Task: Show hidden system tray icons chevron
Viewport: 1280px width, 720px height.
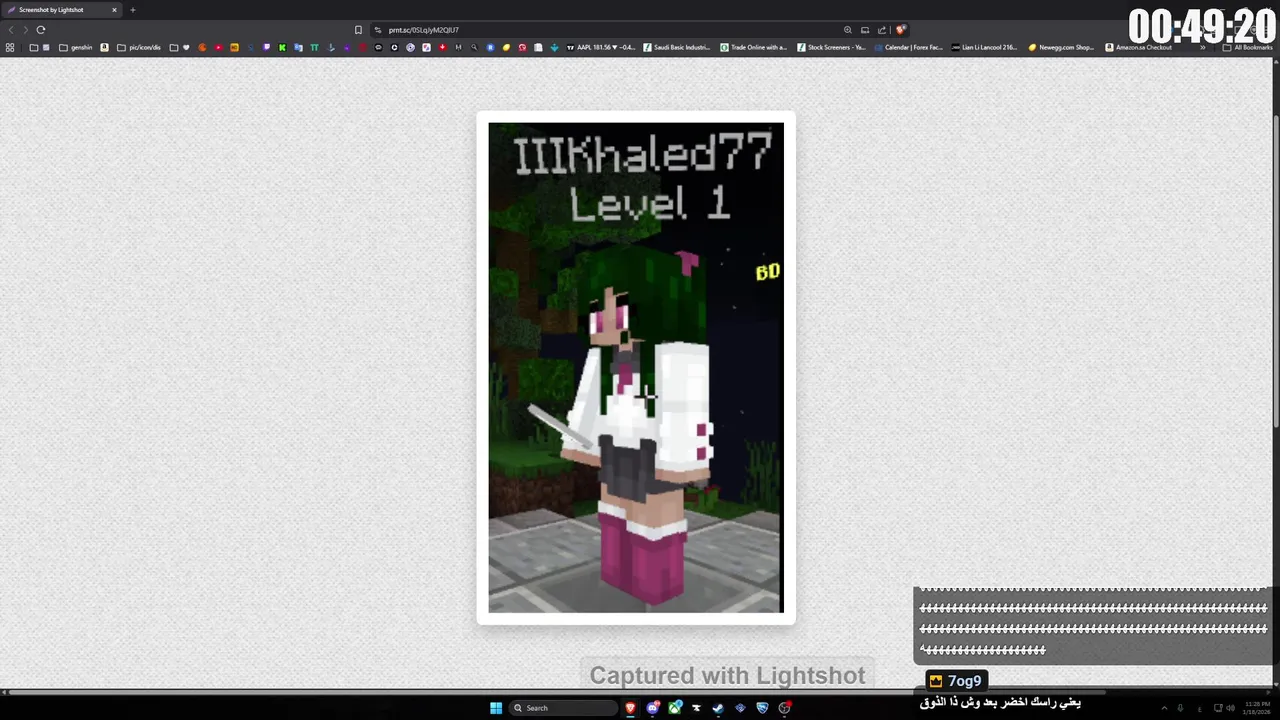Action: pyautogui.click(x=1164, y=708)
